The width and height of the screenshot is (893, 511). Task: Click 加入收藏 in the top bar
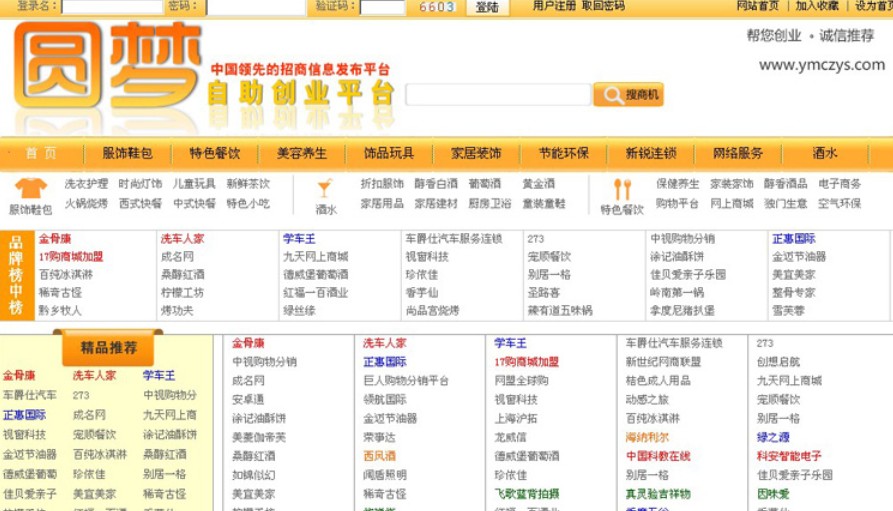pyautogui.click(x=817, y=6)
